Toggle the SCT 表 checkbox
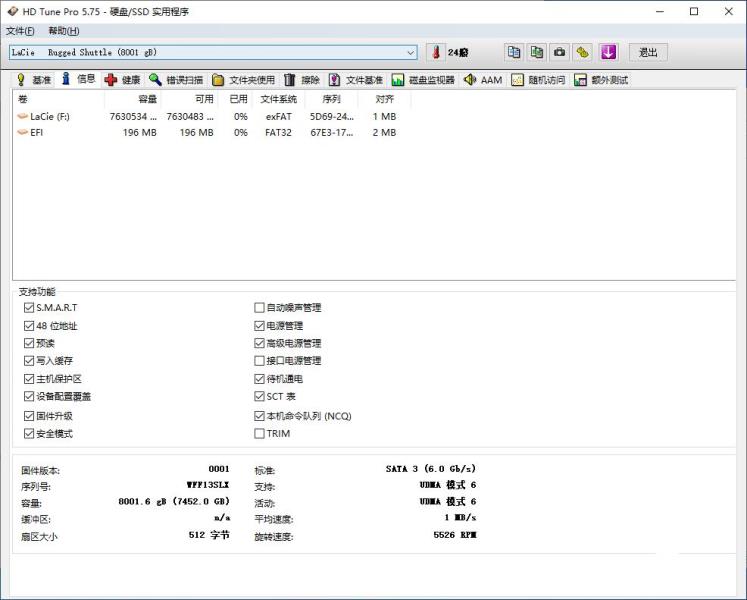The image size is (747, 600). tap(259, 397)
